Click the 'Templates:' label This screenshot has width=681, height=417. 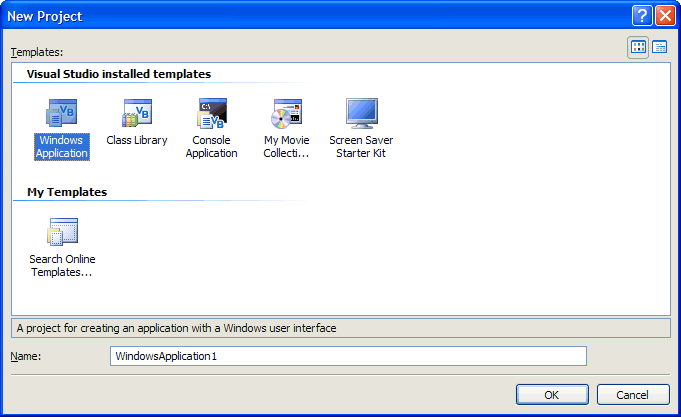[x=37, y=52]
